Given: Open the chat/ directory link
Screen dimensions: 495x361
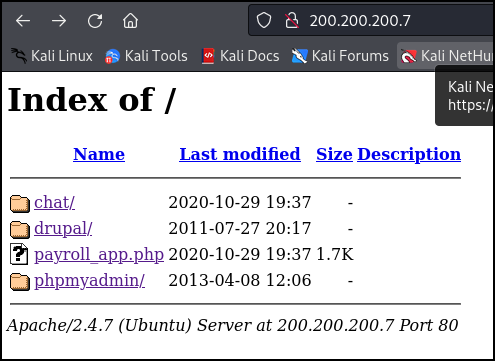Looking at the screenshot, I should click(55, 202).
